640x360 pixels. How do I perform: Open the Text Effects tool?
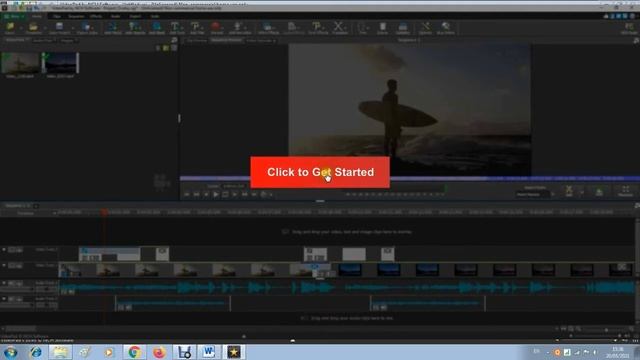[x=318, y=28]
